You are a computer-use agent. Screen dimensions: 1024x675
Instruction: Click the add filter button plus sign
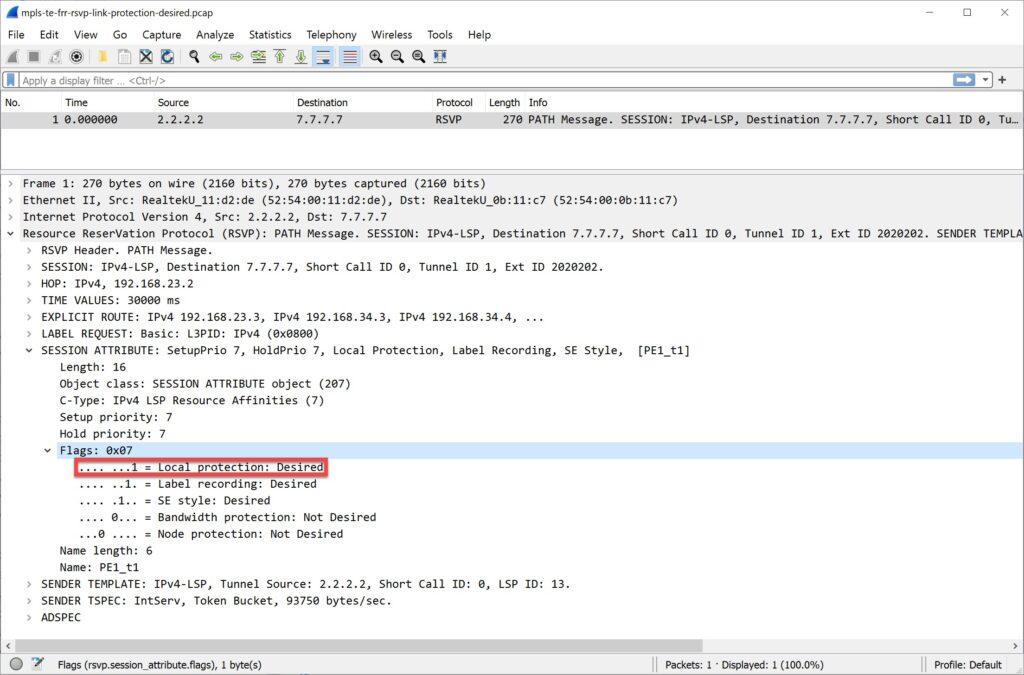pos(1003,80)
